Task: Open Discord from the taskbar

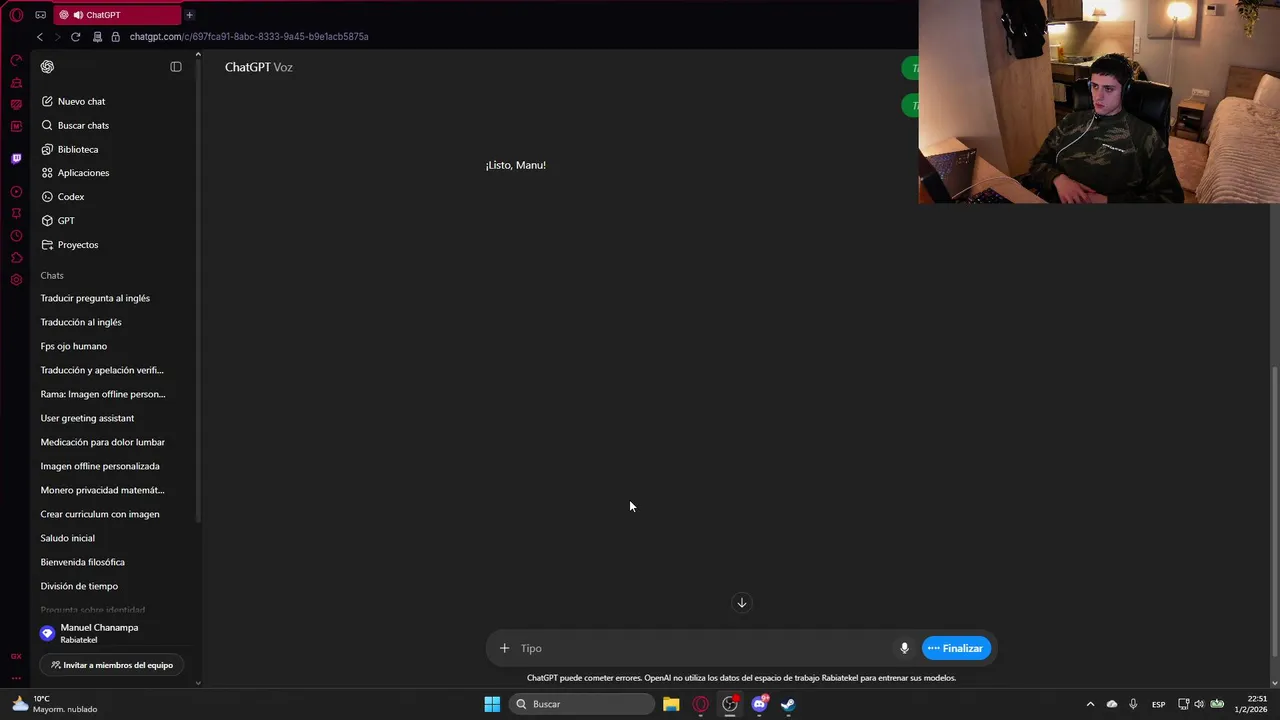Action: point(759,704)
